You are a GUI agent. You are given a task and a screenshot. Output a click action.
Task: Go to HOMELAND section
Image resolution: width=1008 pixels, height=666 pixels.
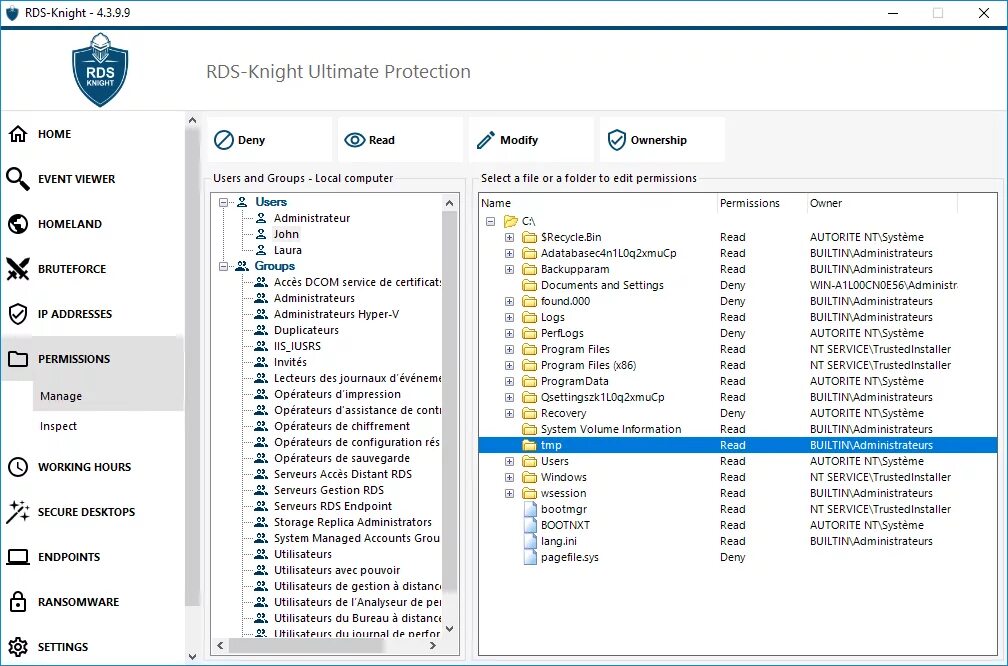point(69,224)
